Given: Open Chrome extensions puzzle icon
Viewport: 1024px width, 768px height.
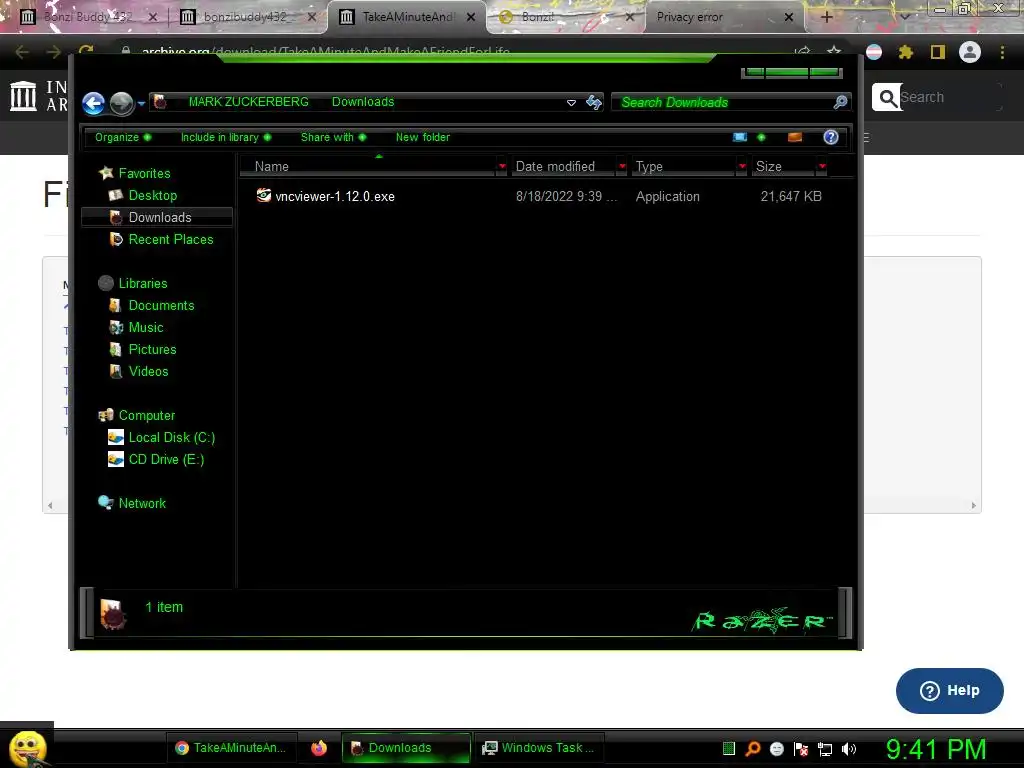Looking at the screenshot, I should coord(906,52).
